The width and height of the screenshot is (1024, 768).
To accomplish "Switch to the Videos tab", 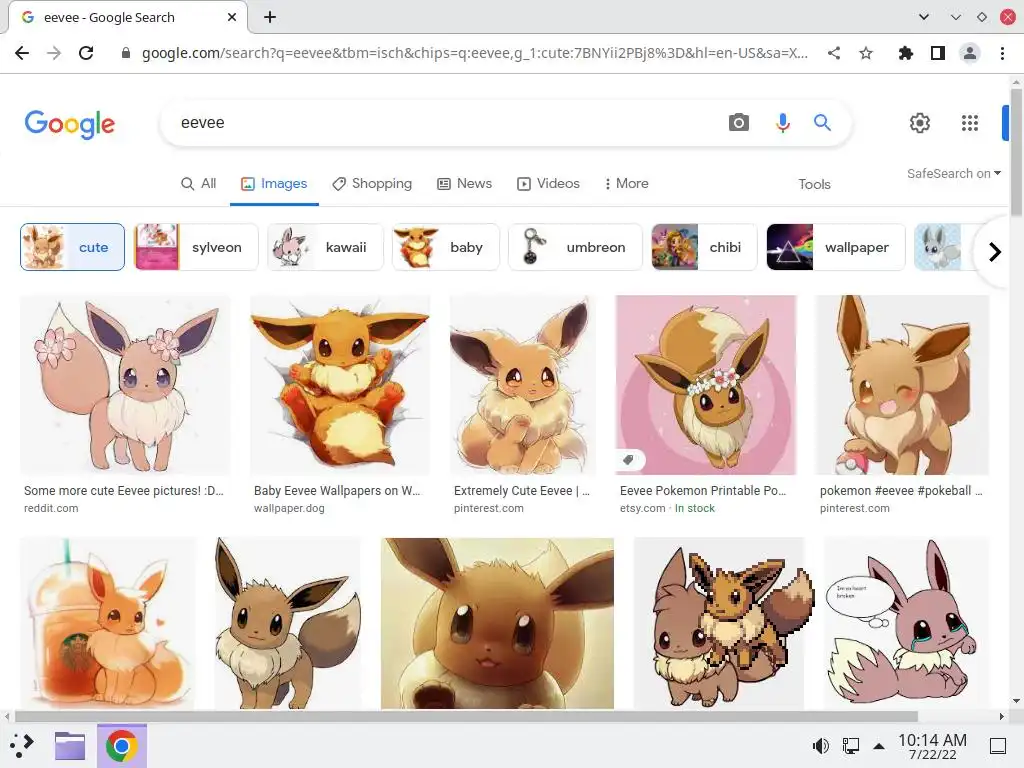I will coord(548,184).
